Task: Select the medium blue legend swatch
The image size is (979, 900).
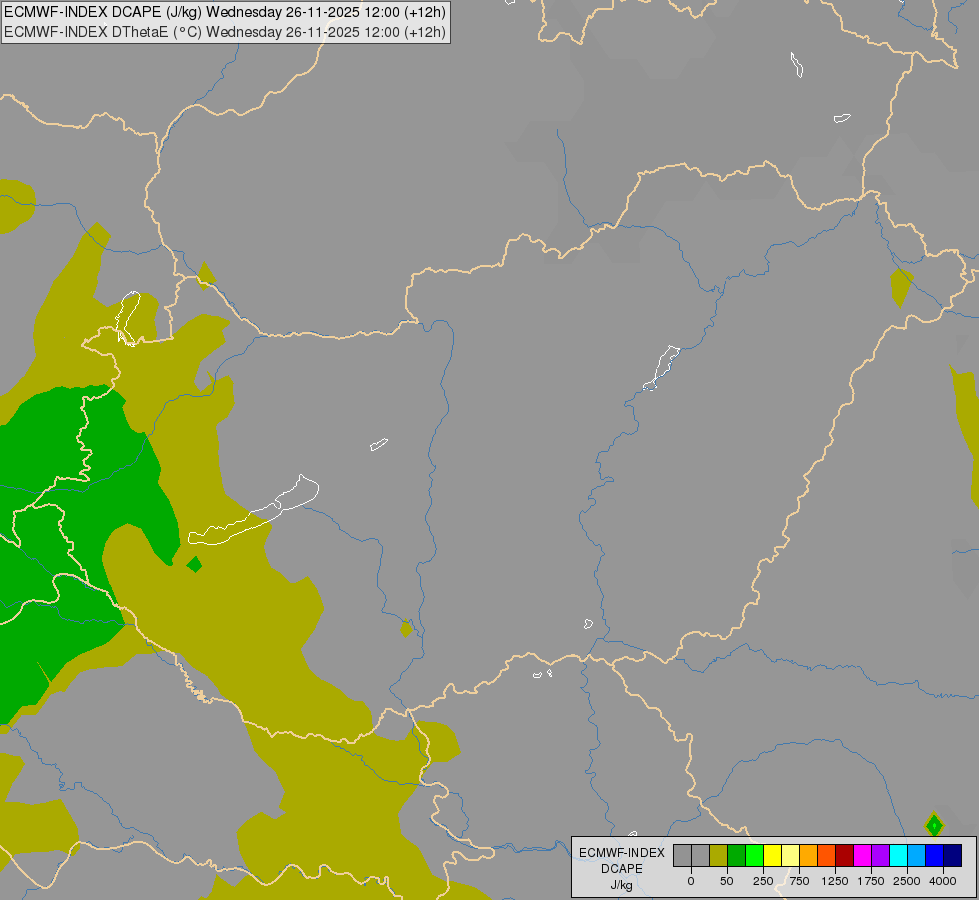Action: tap(935, 855)
